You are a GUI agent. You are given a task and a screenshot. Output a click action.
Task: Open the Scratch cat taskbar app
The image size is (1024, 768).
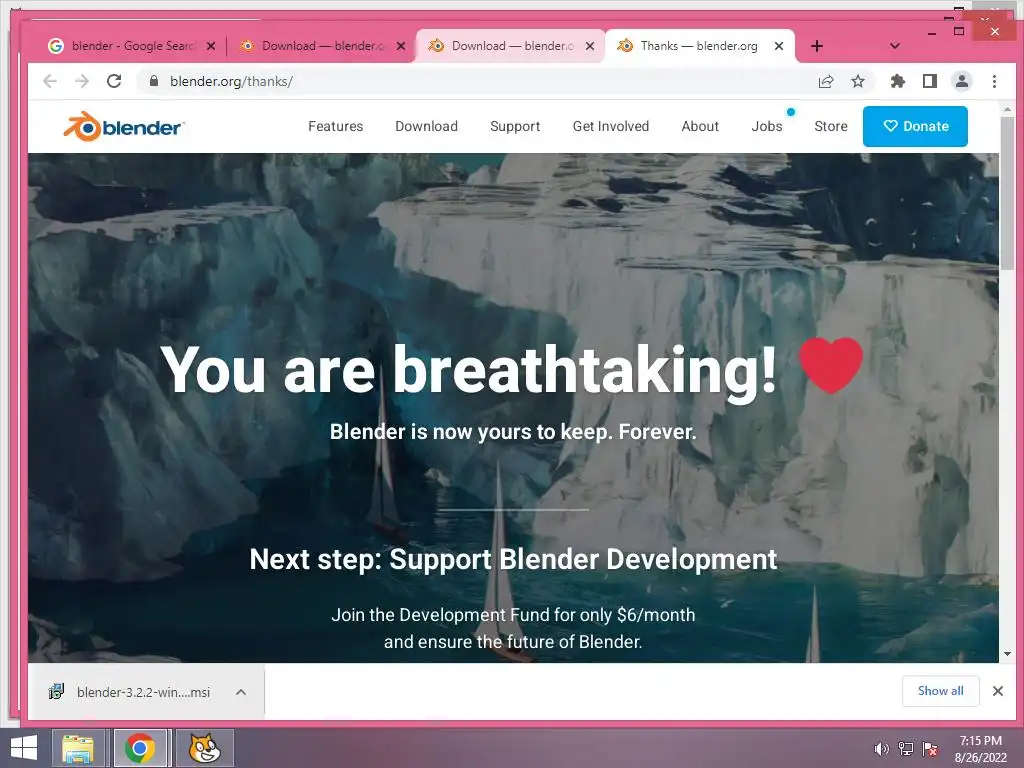(204, 748)
